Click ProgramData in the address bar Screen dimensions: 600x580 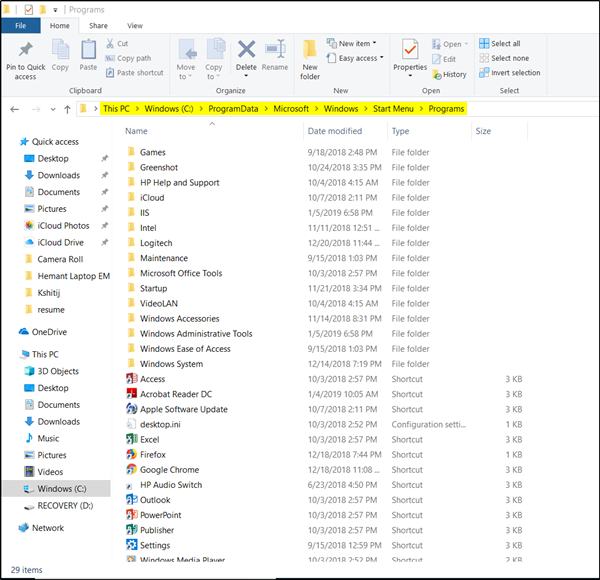(x=233, y=109)
